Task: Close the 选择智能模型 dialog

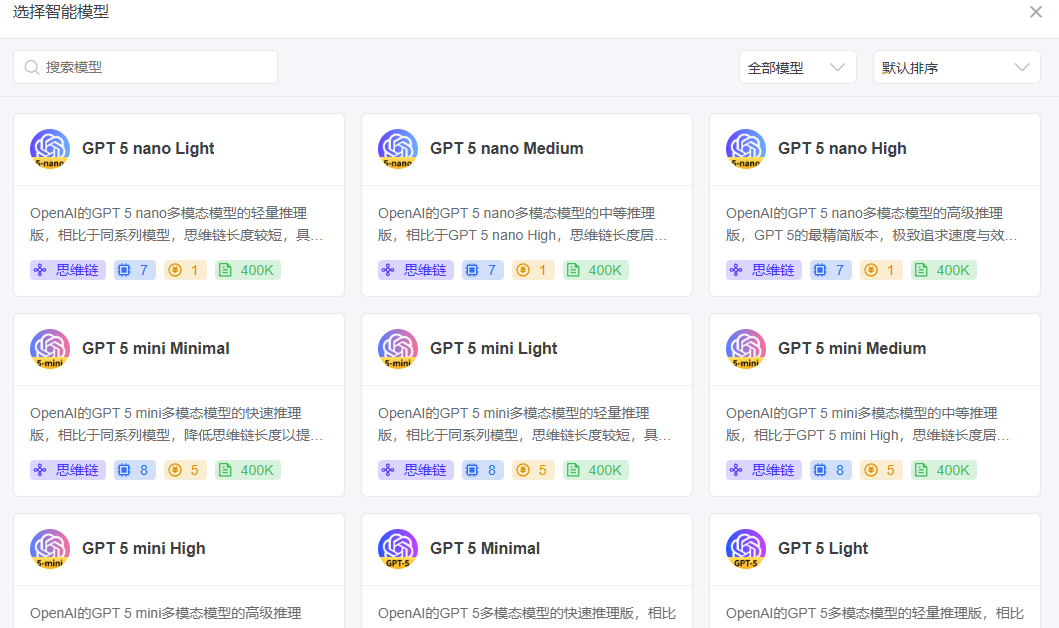Action: [x=1035, y=12]
